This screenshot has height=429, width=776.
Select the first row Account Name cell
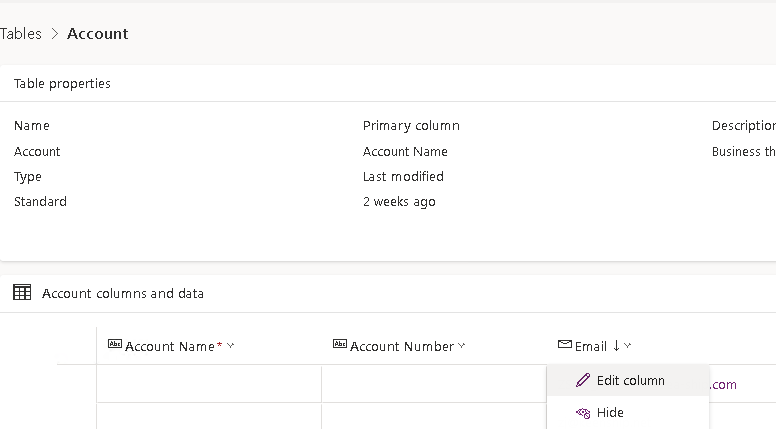pyautogui.click(x=208, y=384)
